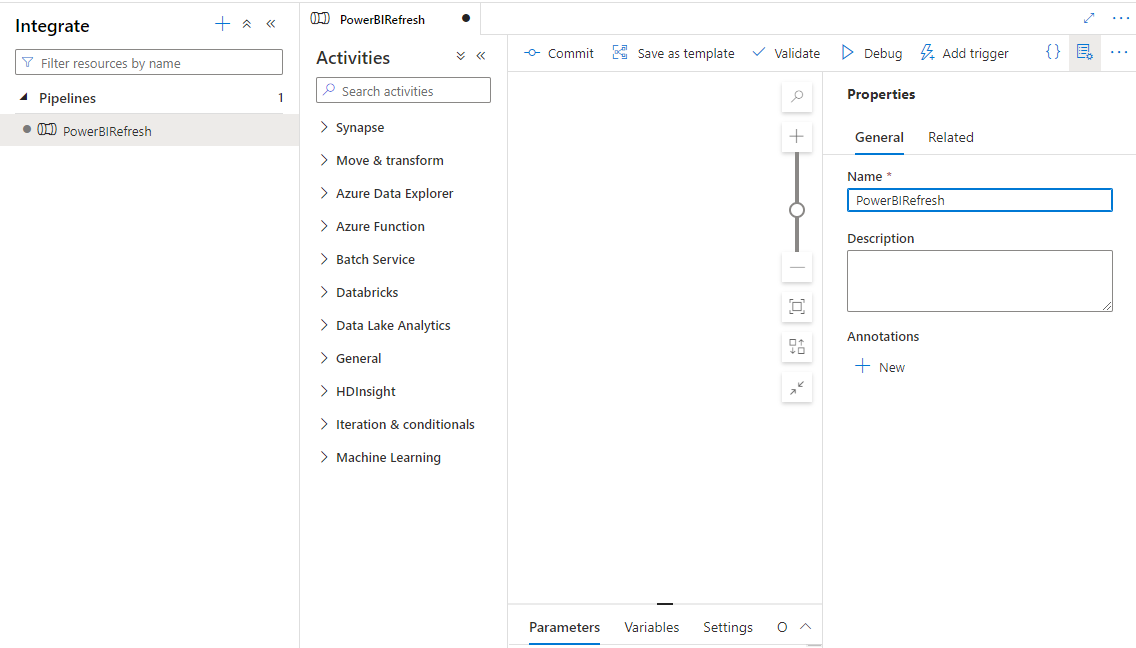Click the Search activities field
This screenshot has height=648, width=1136.
pos(404,90)
